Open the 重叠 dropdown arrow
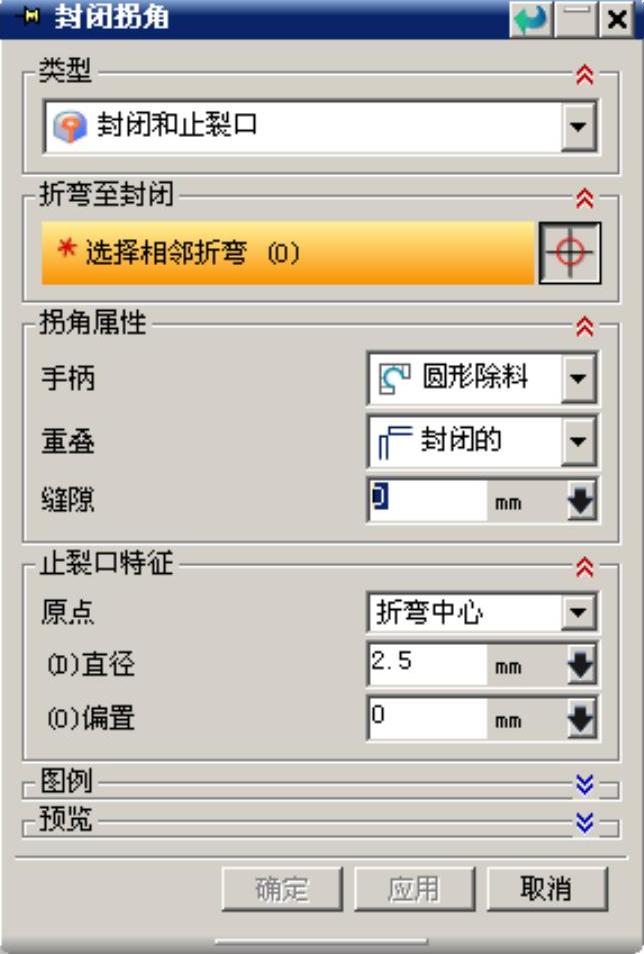This screenshot has height=954, width=644. tap(578, 441)
